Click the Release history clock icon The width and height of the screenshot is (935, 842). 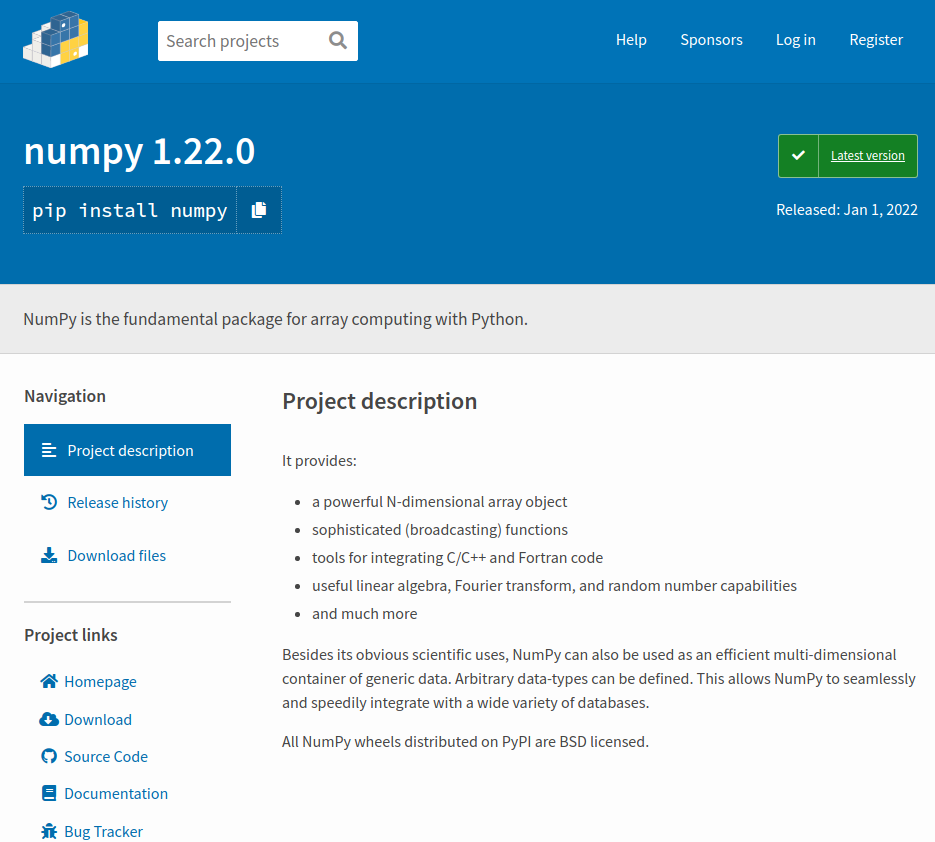(47, 502)
